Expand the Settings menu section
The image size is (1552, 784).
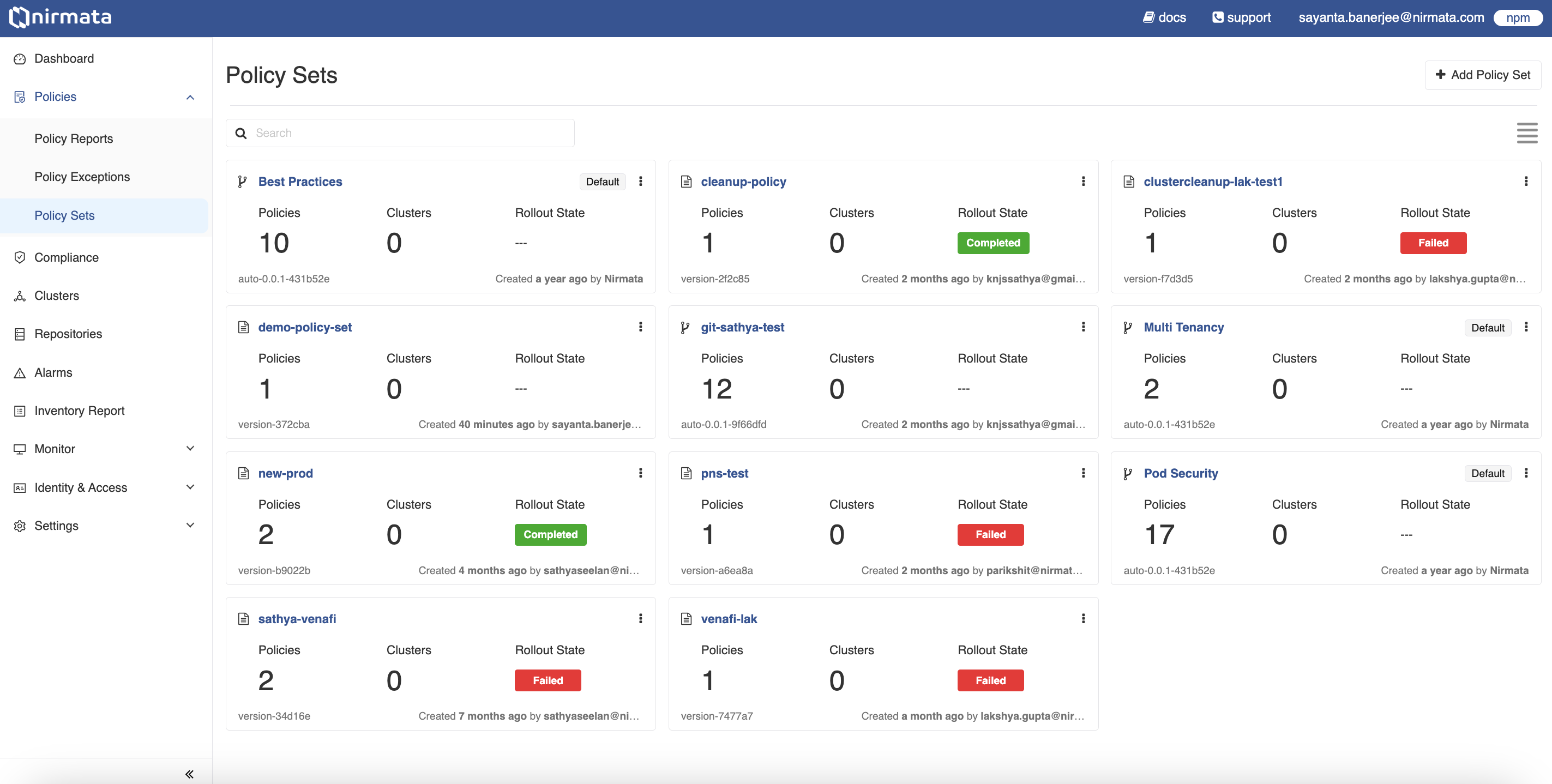(x=190, y=525)
